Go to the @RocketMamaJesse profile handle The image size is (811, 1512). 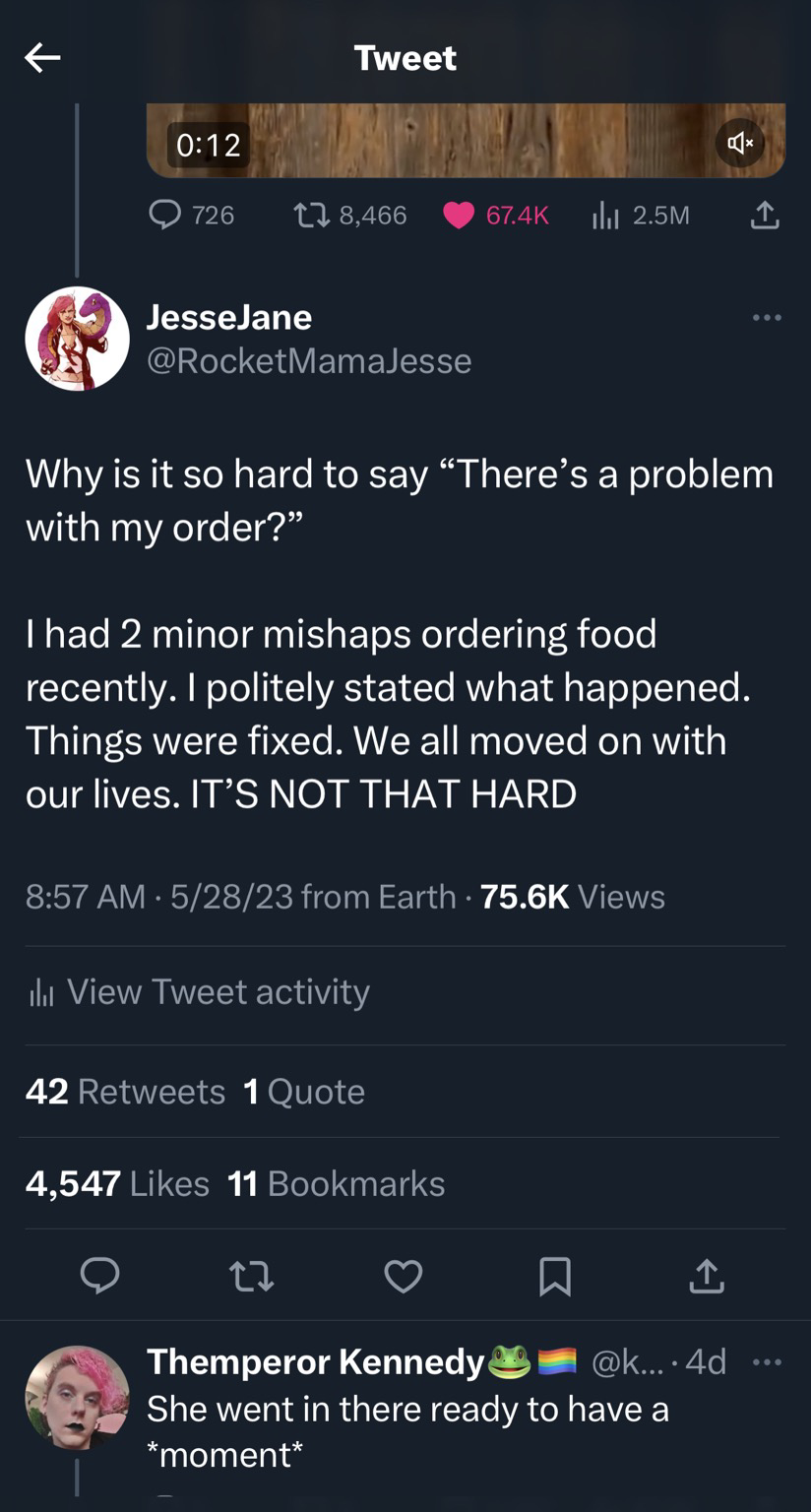pos(309,361)
